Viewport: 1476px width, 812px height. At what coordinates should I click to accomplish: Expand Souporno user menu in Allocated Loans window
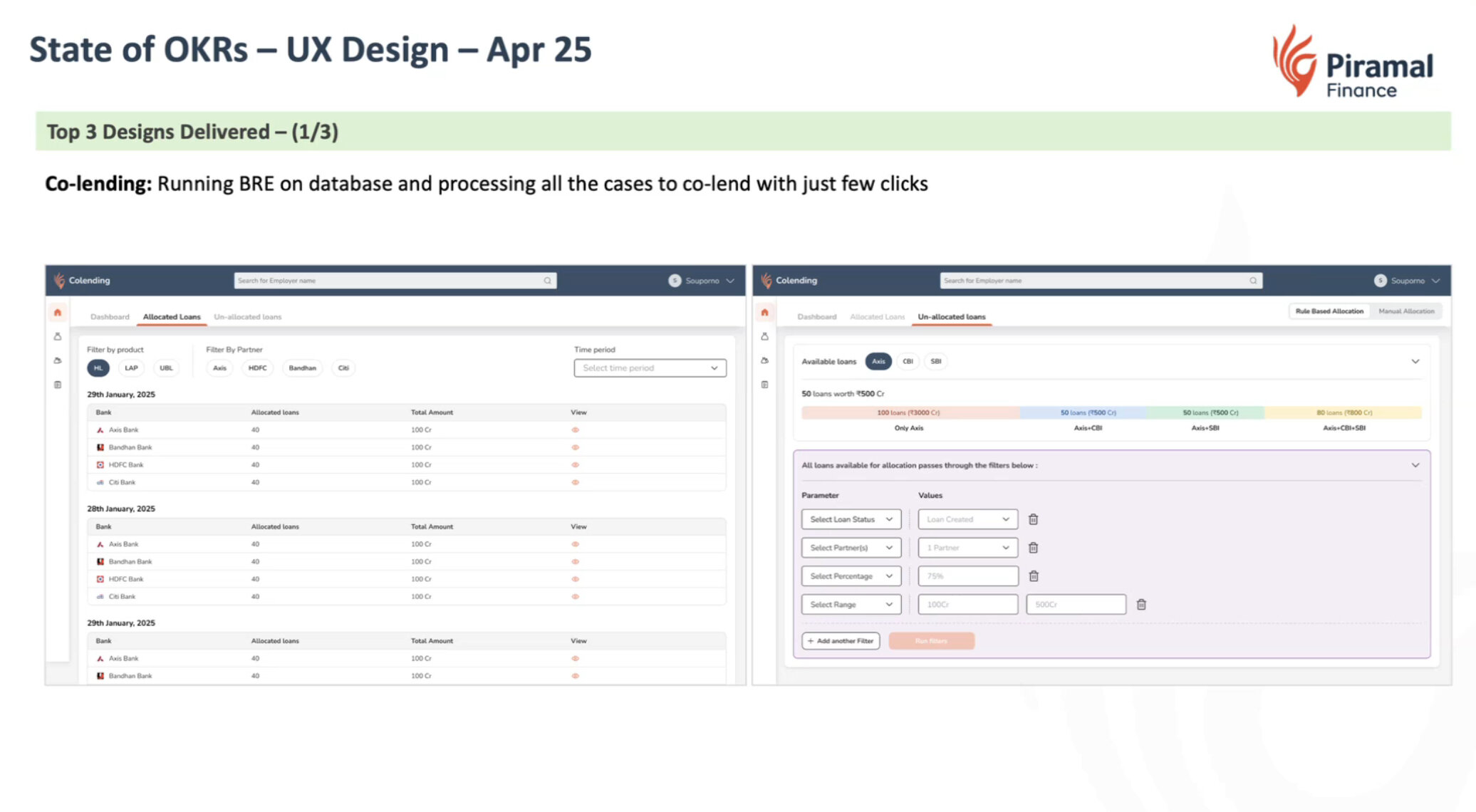tap(730, 281)
